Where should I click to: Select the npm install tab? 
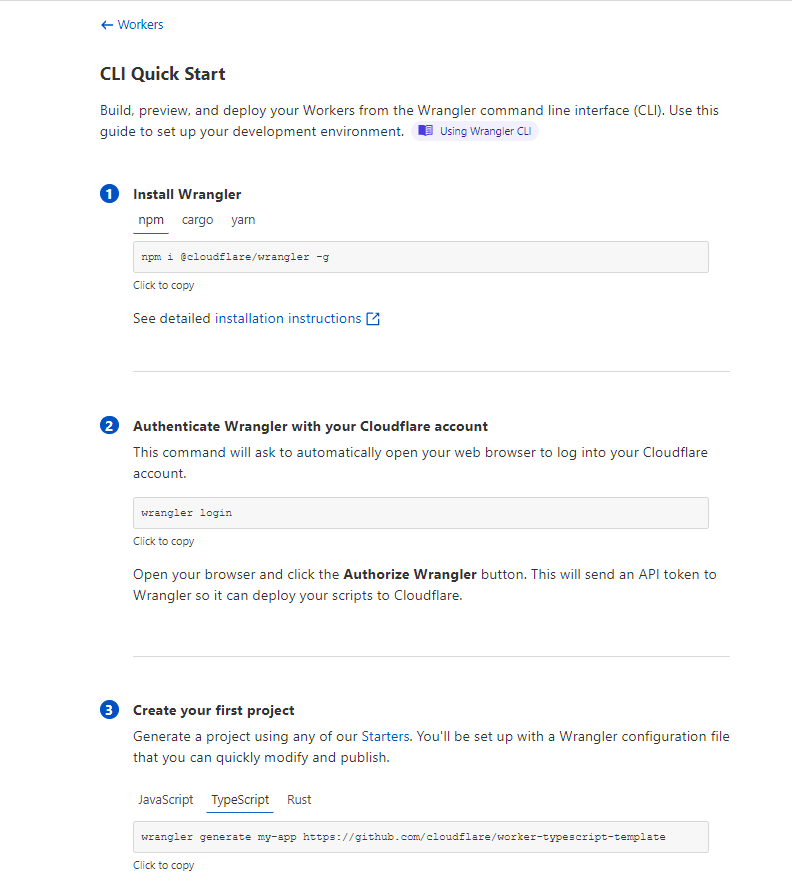click(151, 221)
